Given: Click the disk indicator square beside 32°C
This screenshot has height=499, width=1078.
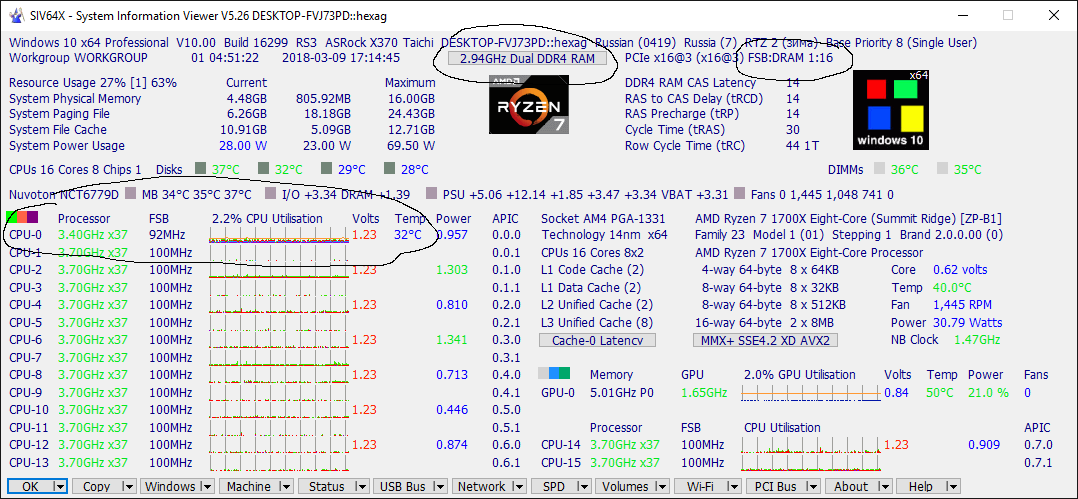Looking at the screenshot, I should pos(264,168).
